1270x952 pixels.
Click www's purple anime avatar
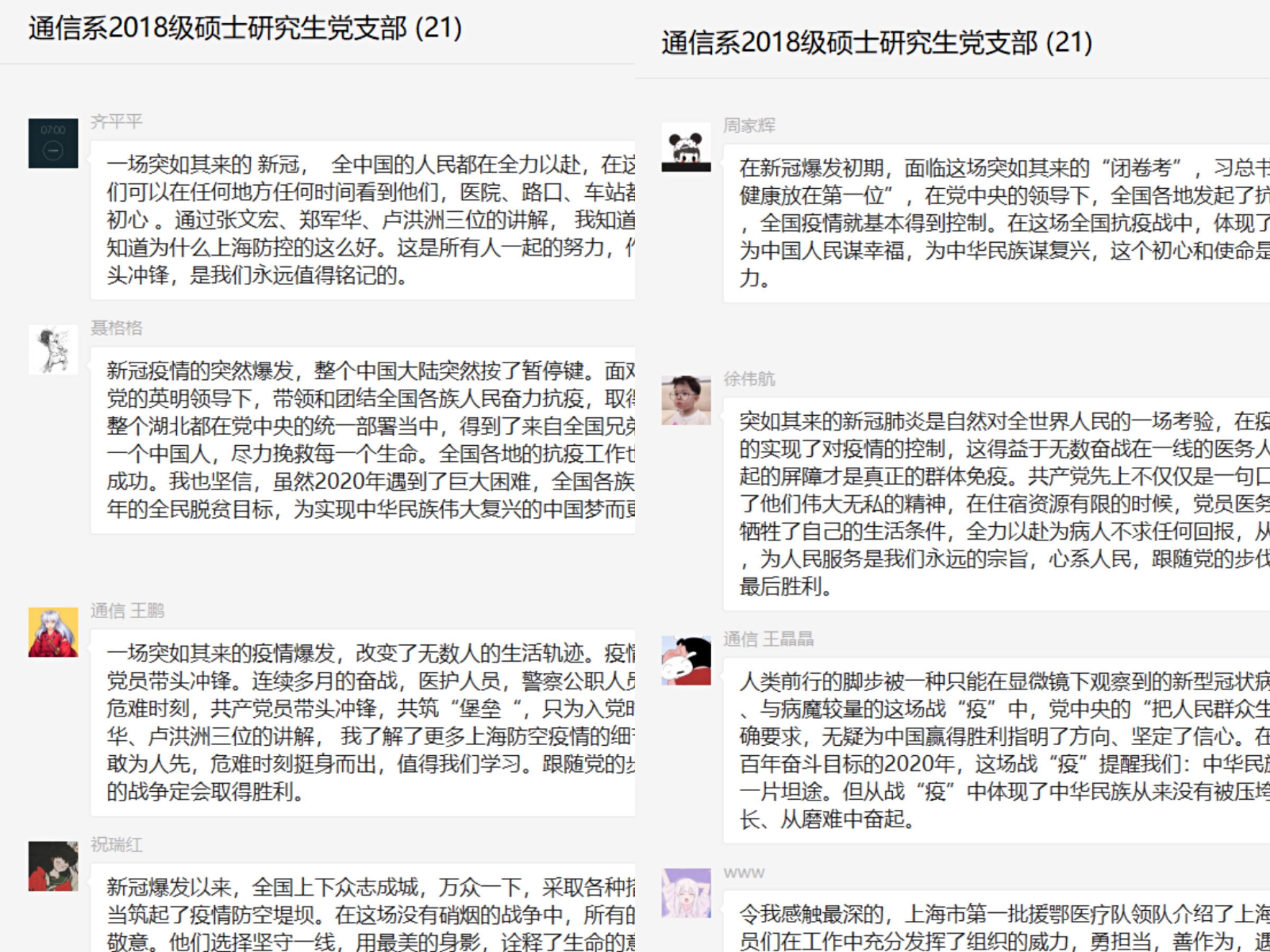pos(686,893)
